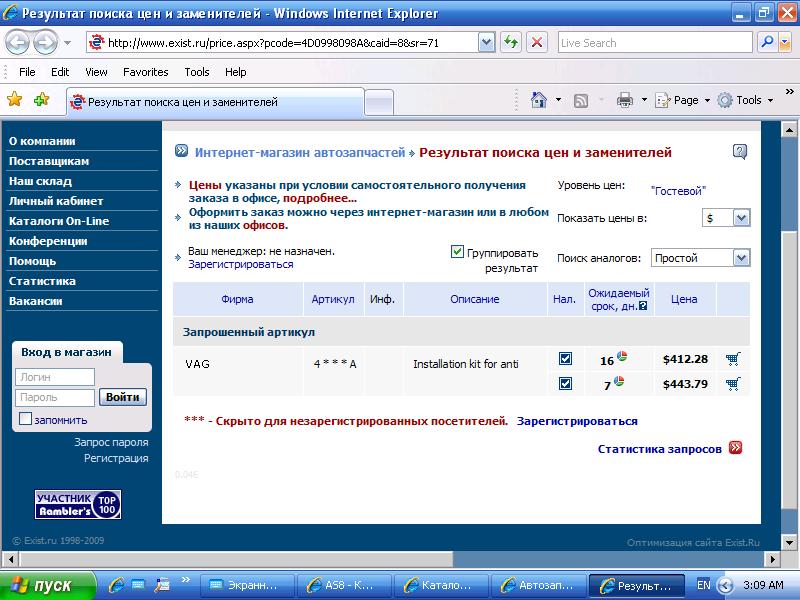
Task: Open the Home page icon in toolbar
Action: click(x=539, y=100)
